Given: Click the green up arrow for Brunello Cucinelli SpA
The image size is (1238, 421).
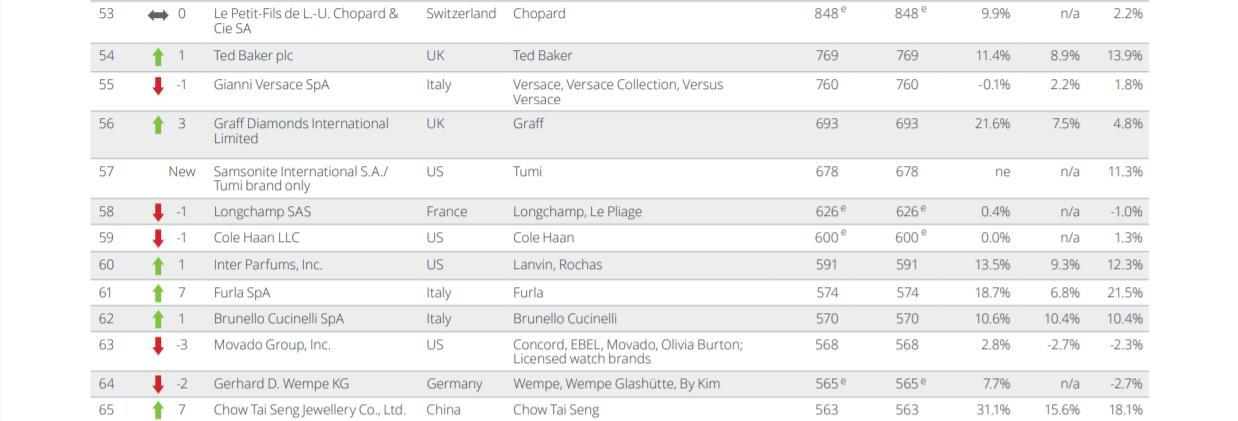Looking at the screenshot, I should (158, 319).
